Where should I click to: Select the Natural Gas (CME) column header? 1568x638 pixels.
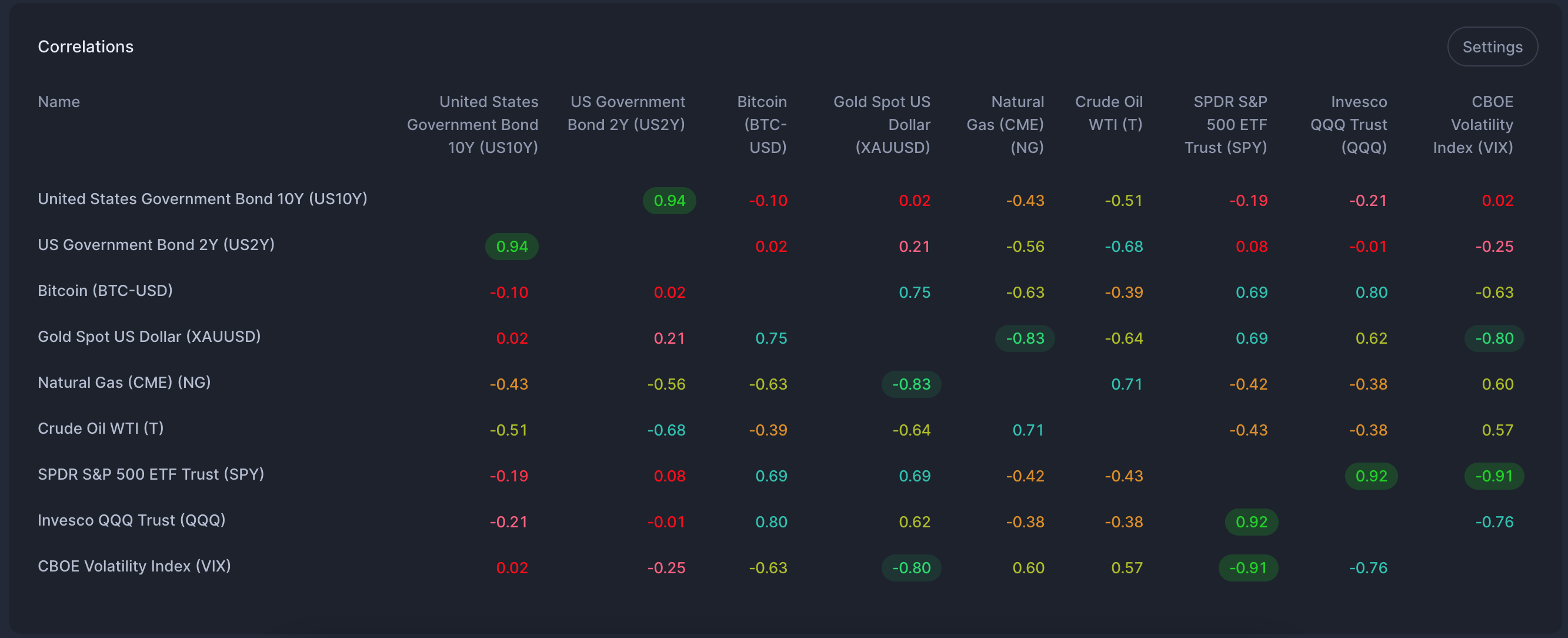pyautogui.click(x=1006, y=124)
